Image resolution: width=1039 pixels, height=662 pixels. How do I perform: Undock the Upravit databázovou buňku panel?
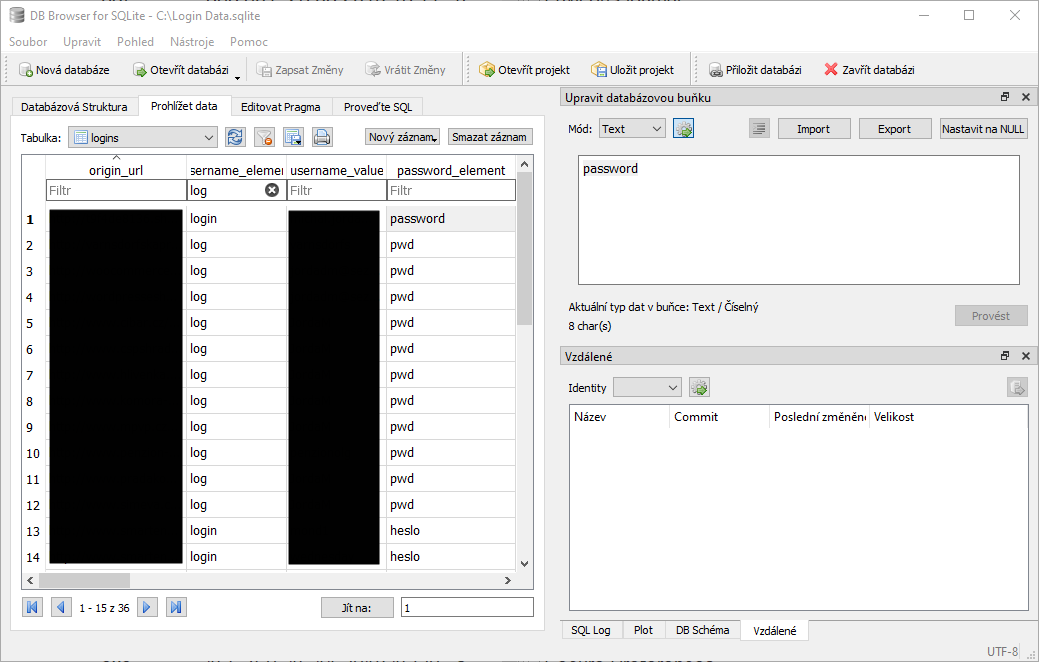[1005, 97]
